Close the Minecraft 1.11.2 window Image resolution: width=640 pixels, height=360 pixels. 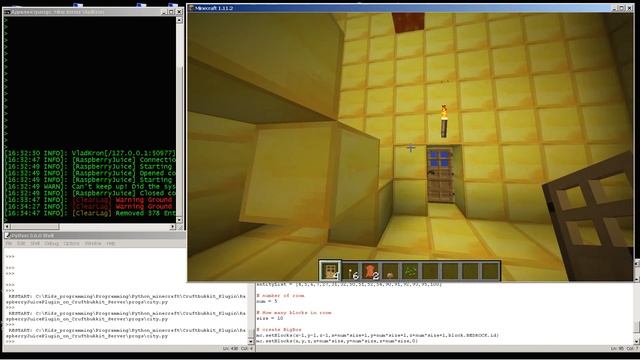coord(630,8)
